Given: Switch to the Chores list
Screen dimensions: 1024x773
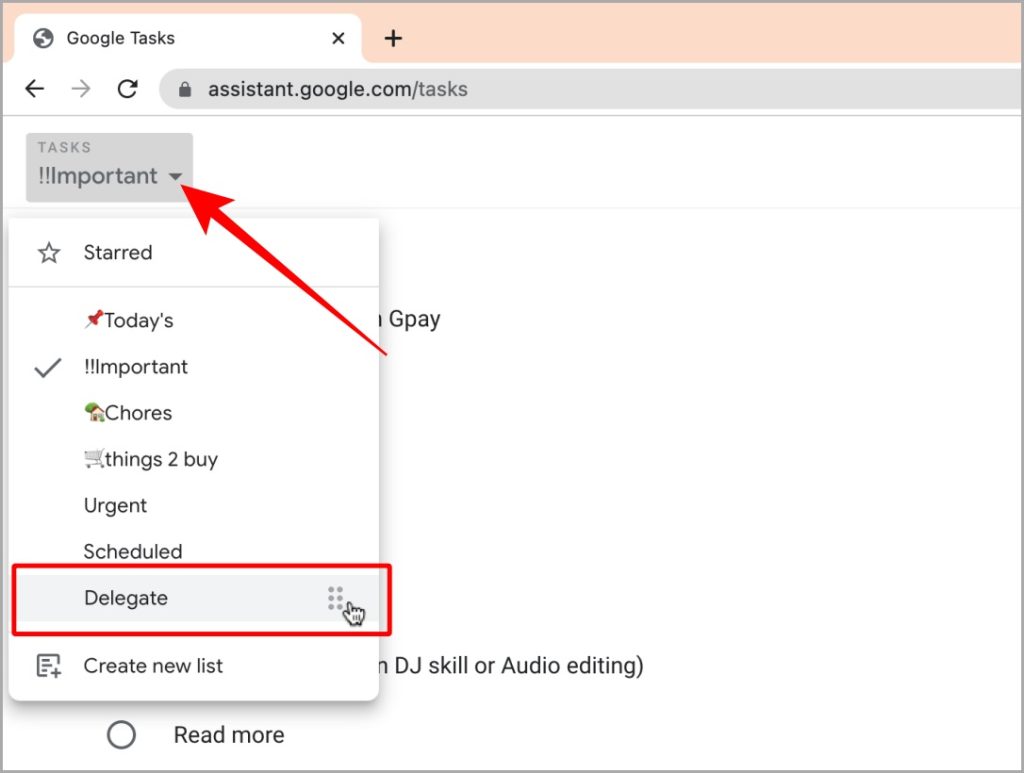Looking at the screenshot, I should 194,413.
